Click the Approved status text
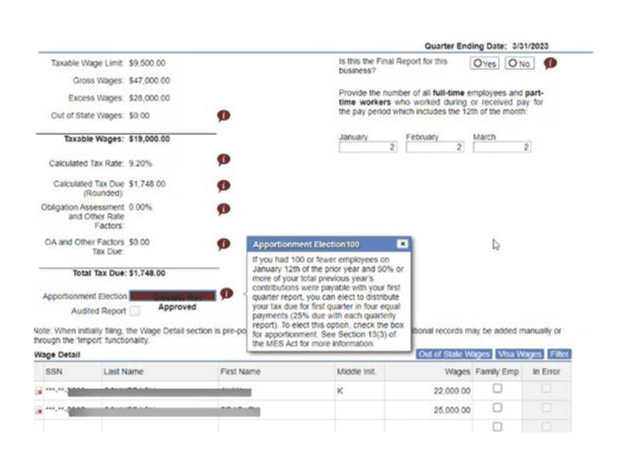630x466 pixels. (x=177, y=307)
